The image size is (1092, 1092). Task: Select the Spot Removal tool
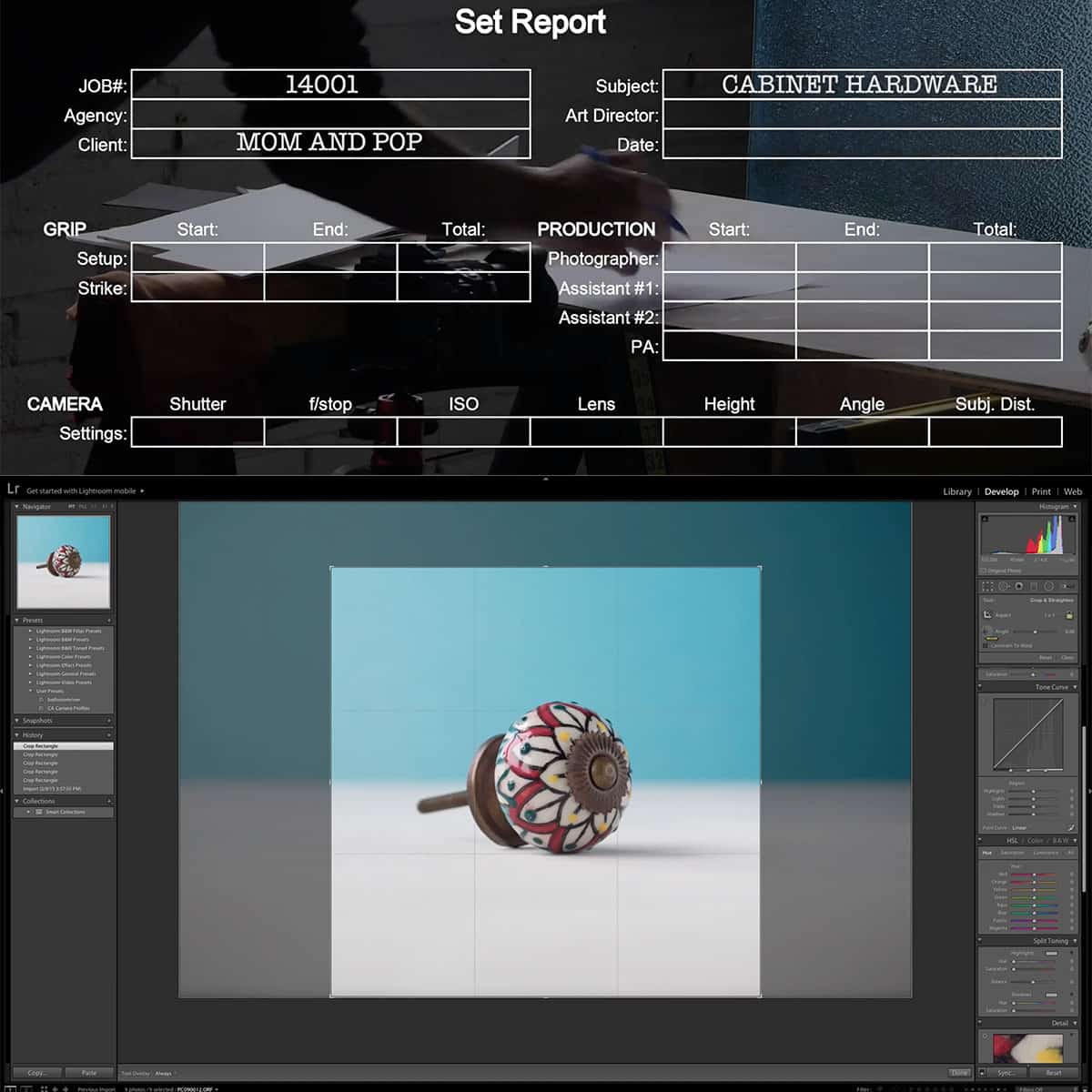click(1005, 586)
